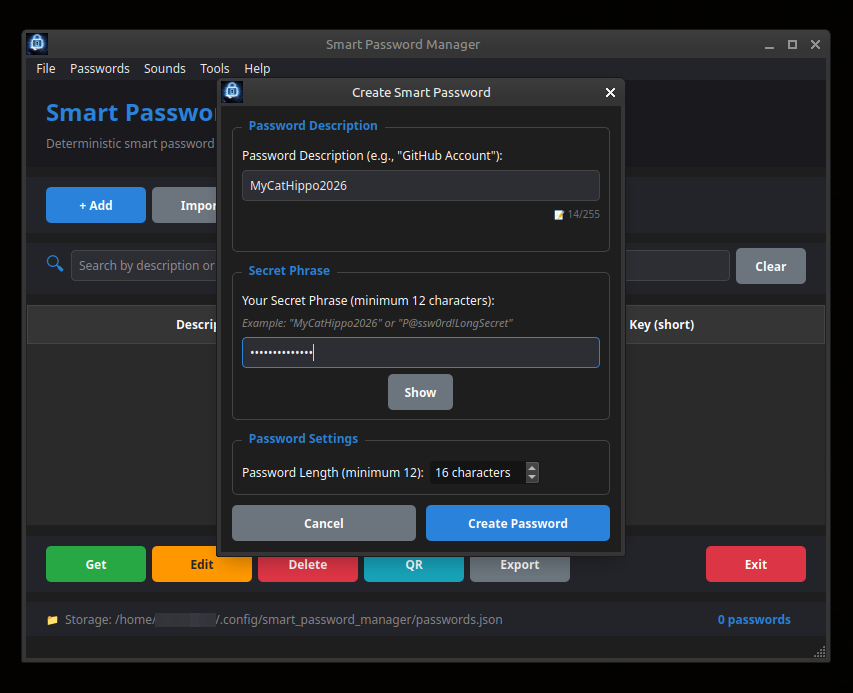Viewport: 853px width, 693px height.
Task: Click the grey Export button
Action: pyautogui.click(x=520, y=566)
